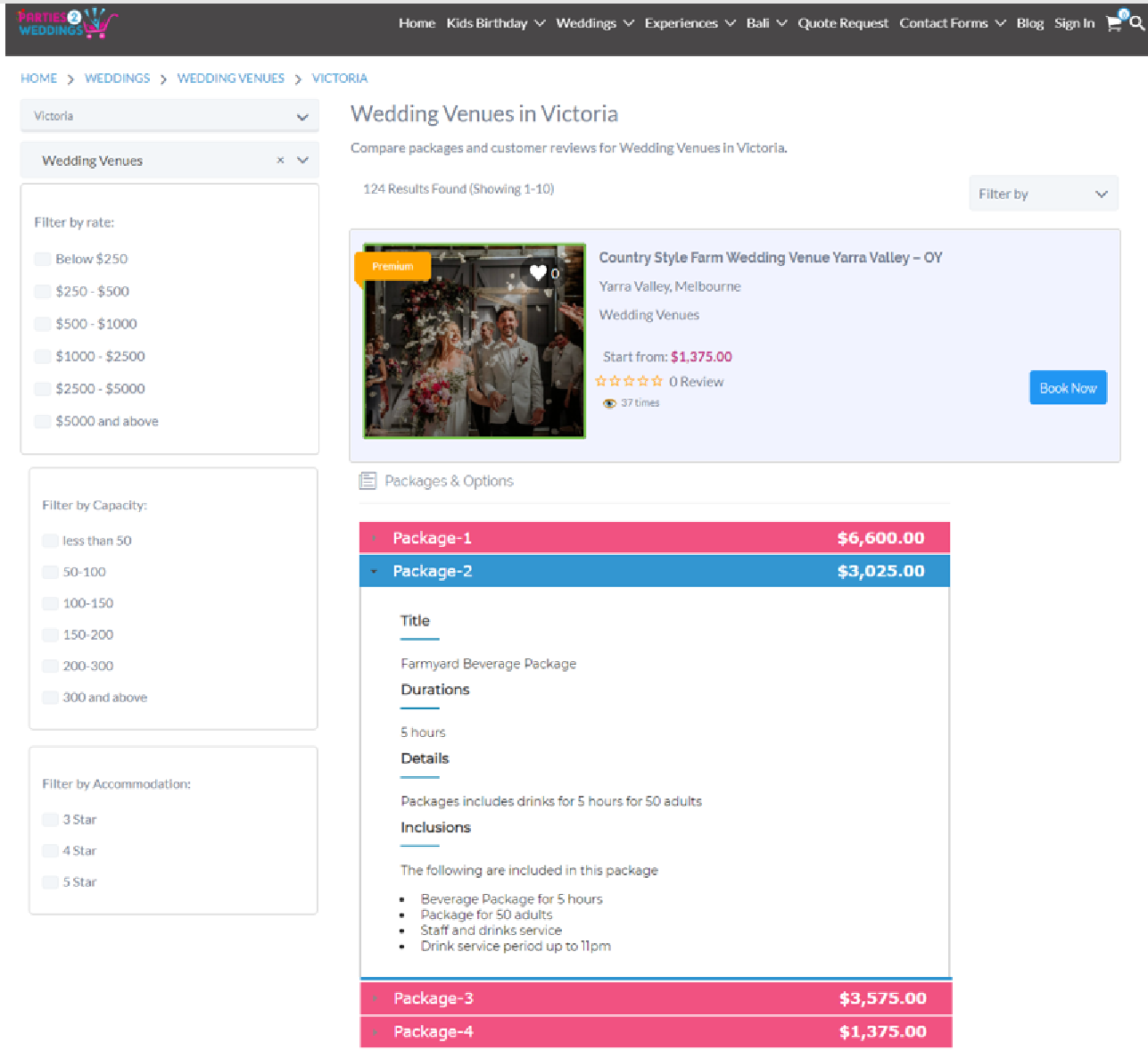Open the shopping cart icon

[1113, 23]
